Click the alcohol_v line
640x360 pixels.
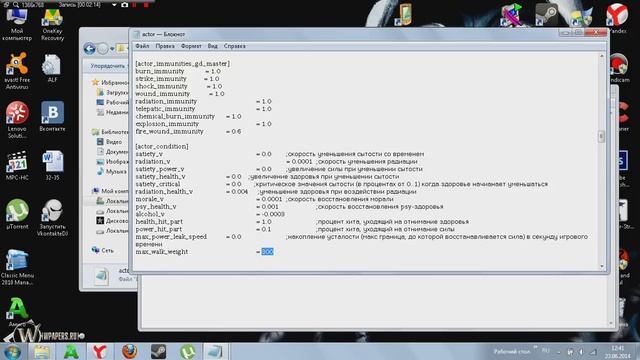click(x=210, y=214)
